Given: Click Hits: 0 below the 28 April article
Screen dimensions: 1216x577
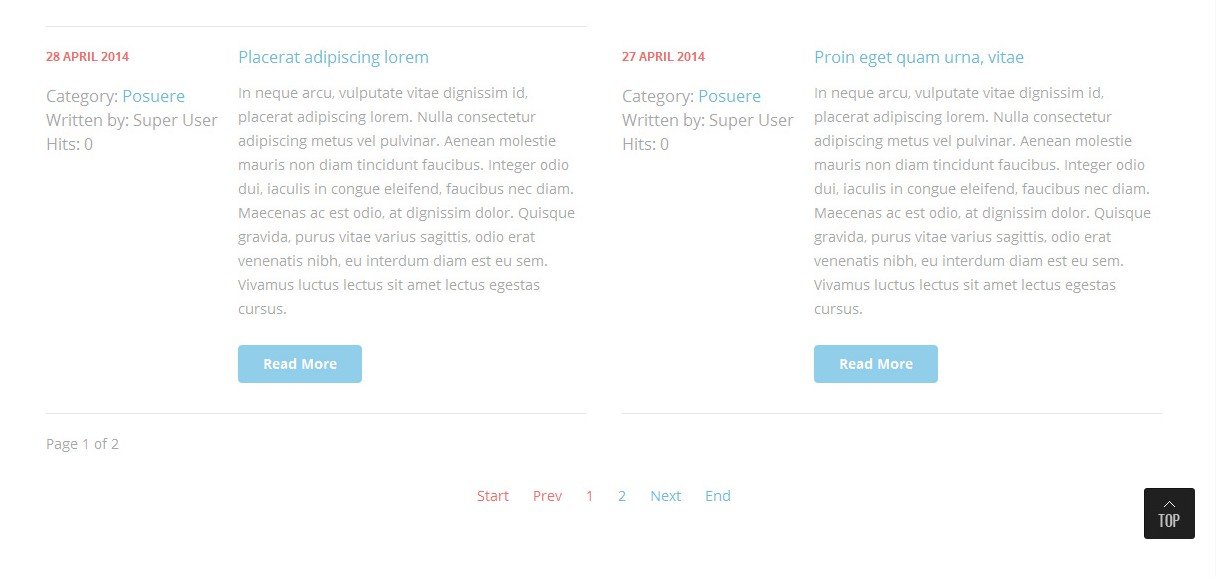Looking at the screenshot, I should point(69,144).
